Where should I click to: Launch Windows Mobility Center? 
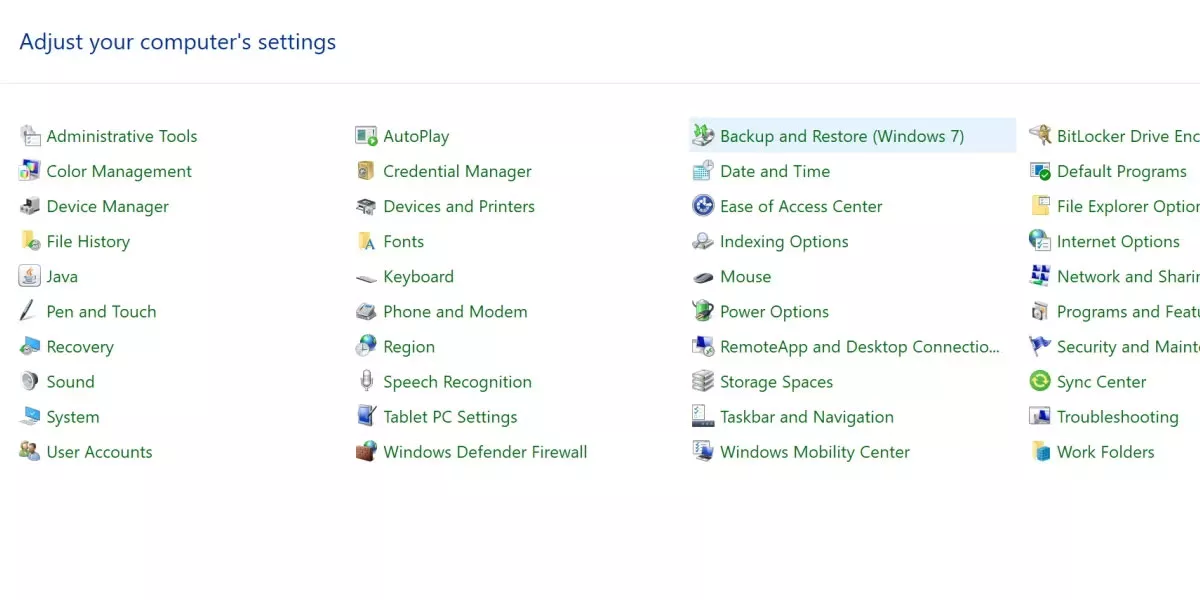pyautogui.click(x=815, y=452)
